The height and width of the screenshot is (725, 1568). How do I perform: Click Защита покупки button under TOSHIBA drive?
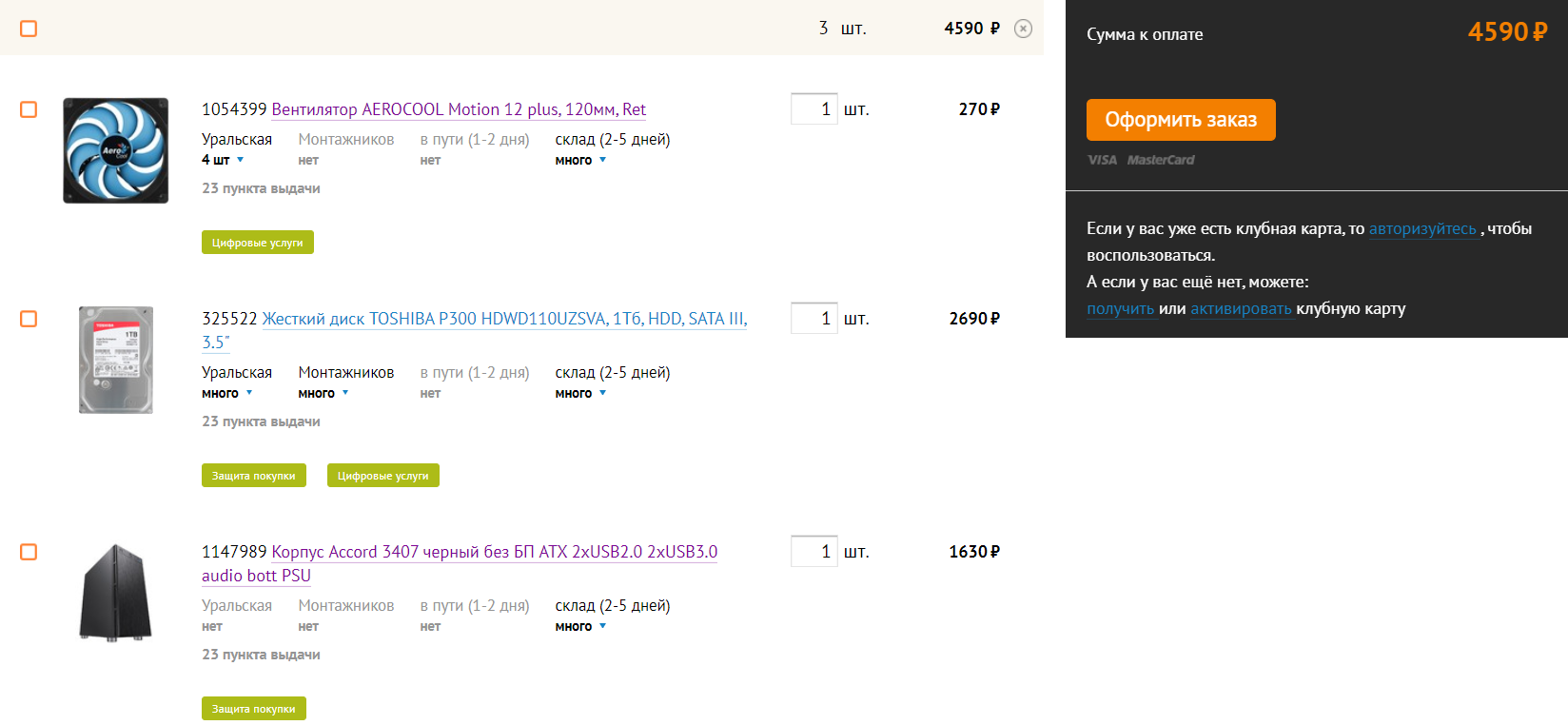pos(254,476)
